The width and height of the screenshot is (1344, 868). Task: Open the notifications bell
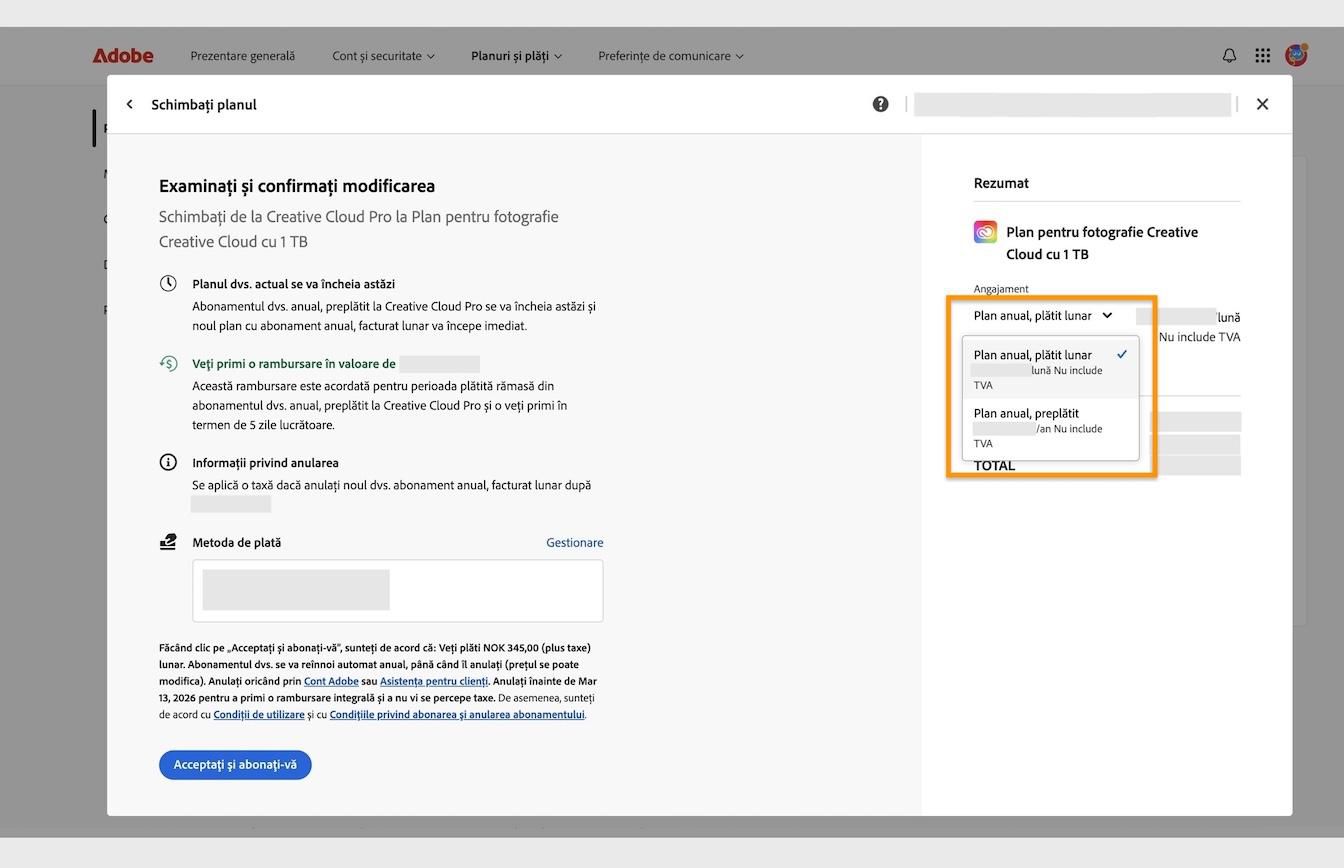pos(1229,56)
